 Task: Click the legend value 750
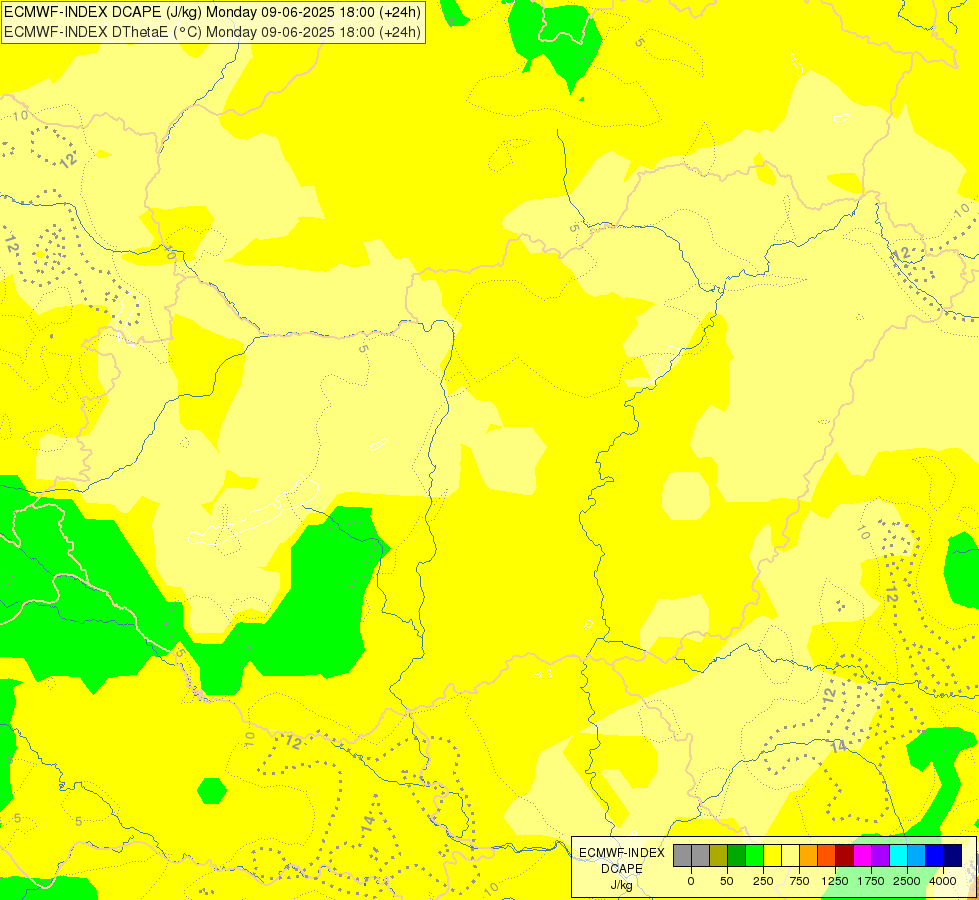[799, 881]
